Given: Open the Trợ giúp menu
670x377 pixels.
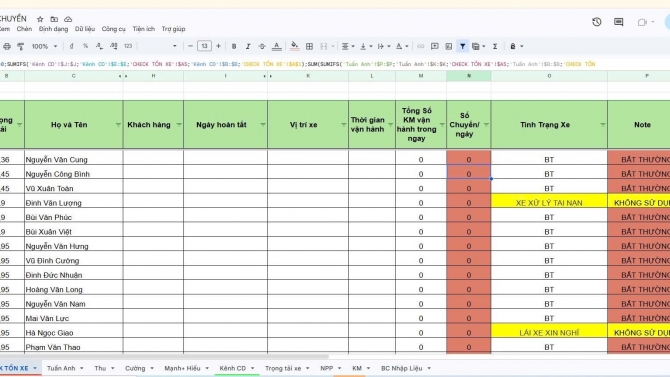Looking at the screenshot, I should coord(173,29).
